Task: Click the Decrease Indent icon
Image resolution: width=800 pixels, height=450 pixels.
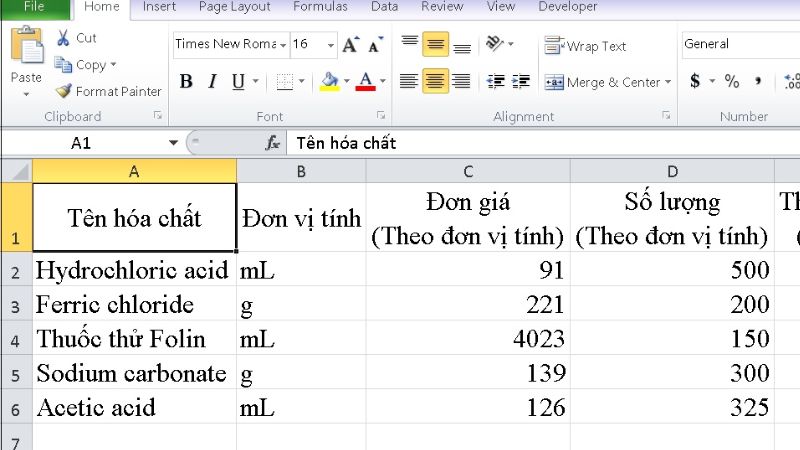Action: 495,82
